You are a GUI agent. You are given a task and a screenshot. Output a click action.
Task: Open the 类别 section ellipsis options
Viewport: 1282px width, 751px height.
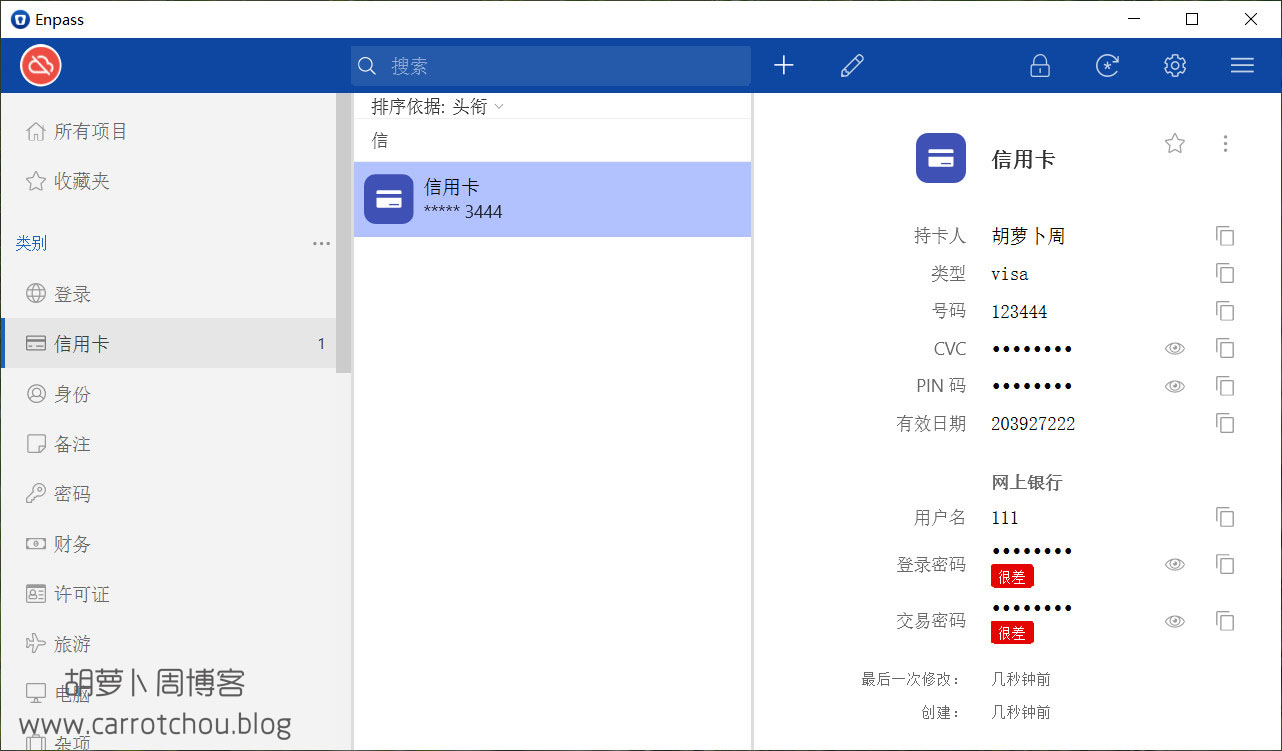321,243
